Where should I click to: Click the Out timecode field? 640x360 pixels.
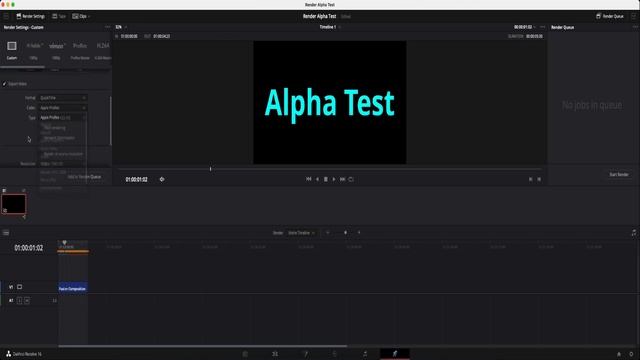coord(162,36)
